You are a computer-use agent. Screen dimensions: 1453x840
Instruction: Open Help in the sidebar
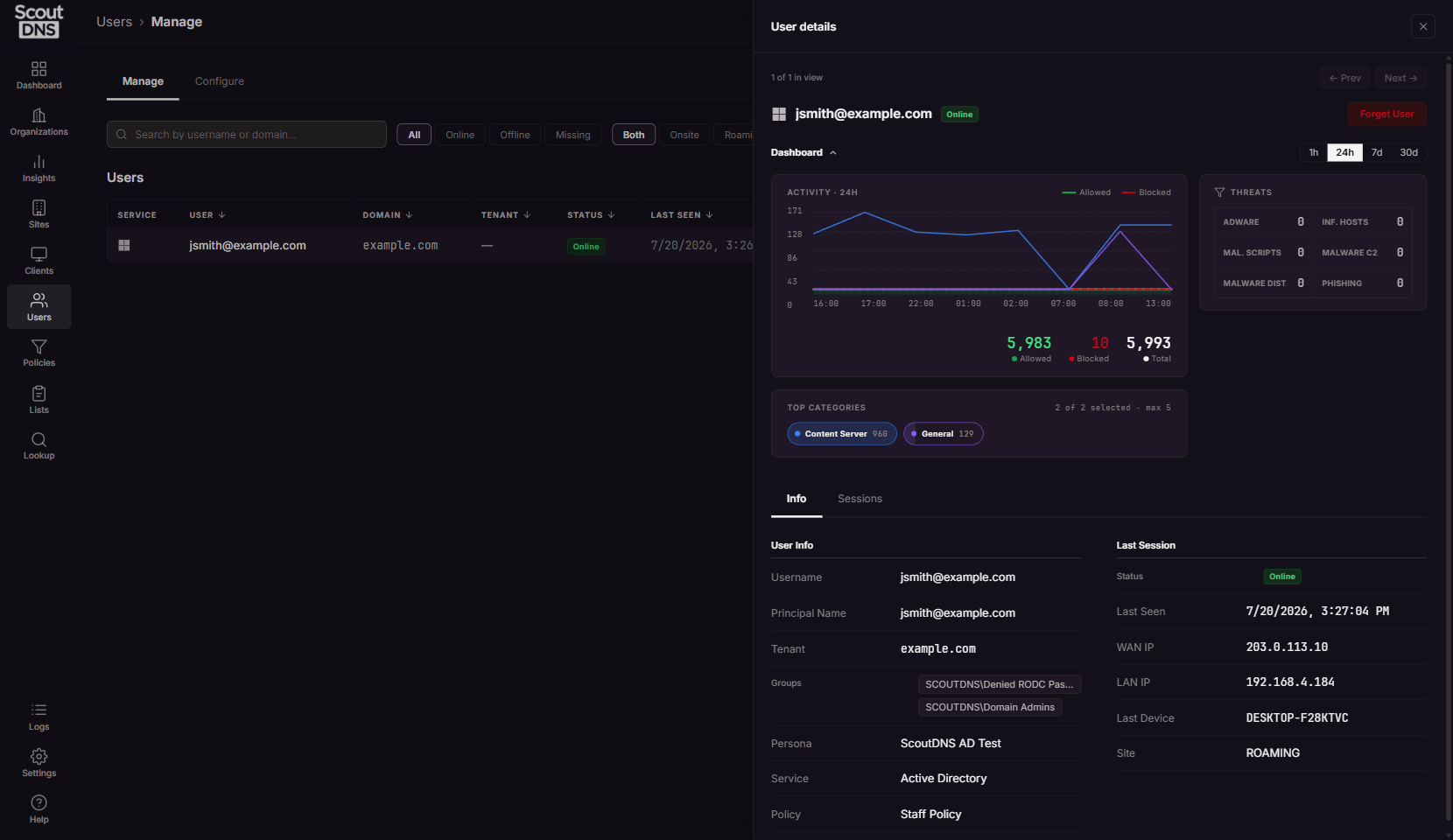(x=39, y=809)
